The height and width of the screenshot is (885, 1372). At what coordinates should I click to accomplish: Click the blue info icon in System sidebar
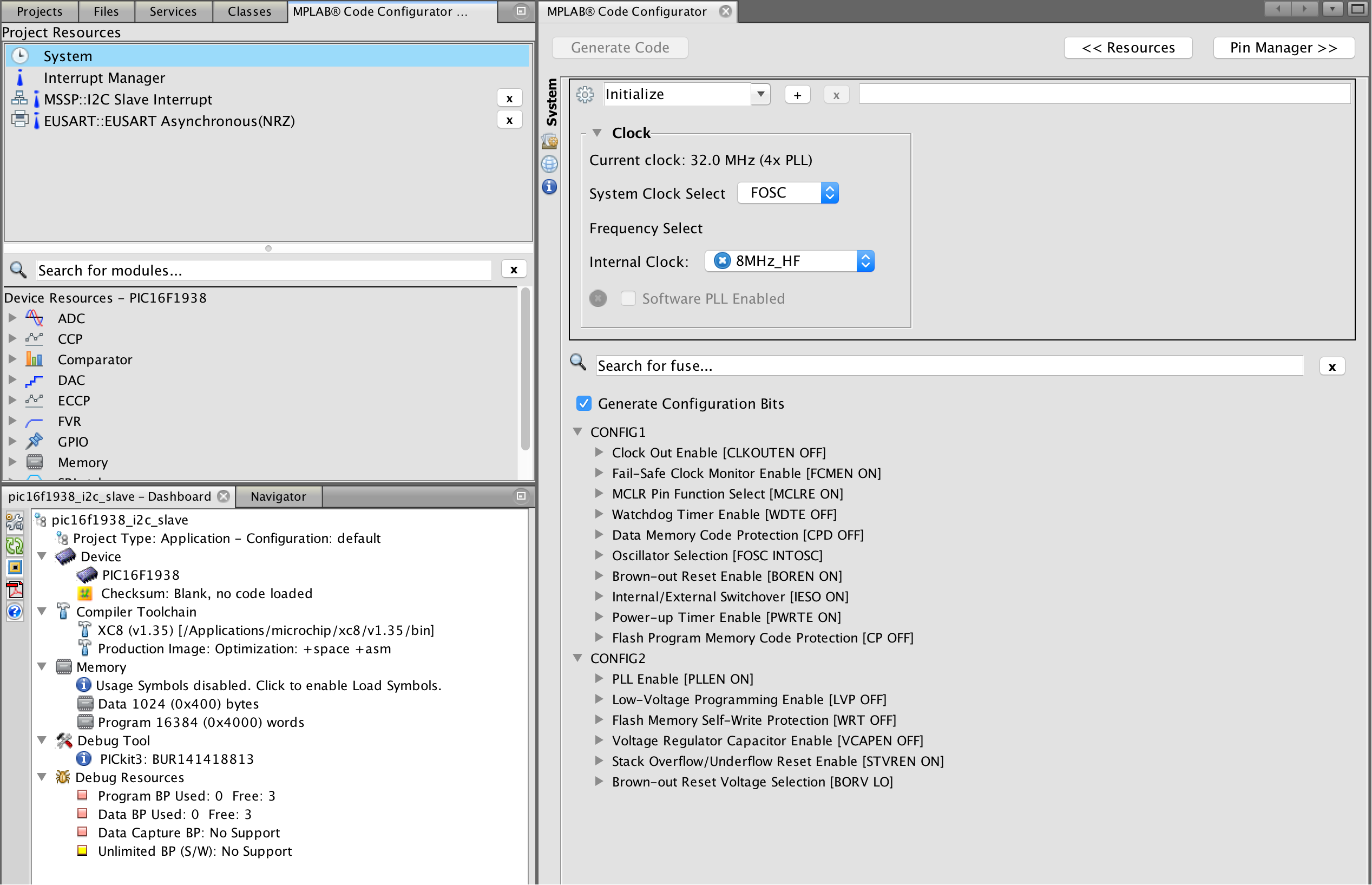pyautogui.click(x=549, y=187)
